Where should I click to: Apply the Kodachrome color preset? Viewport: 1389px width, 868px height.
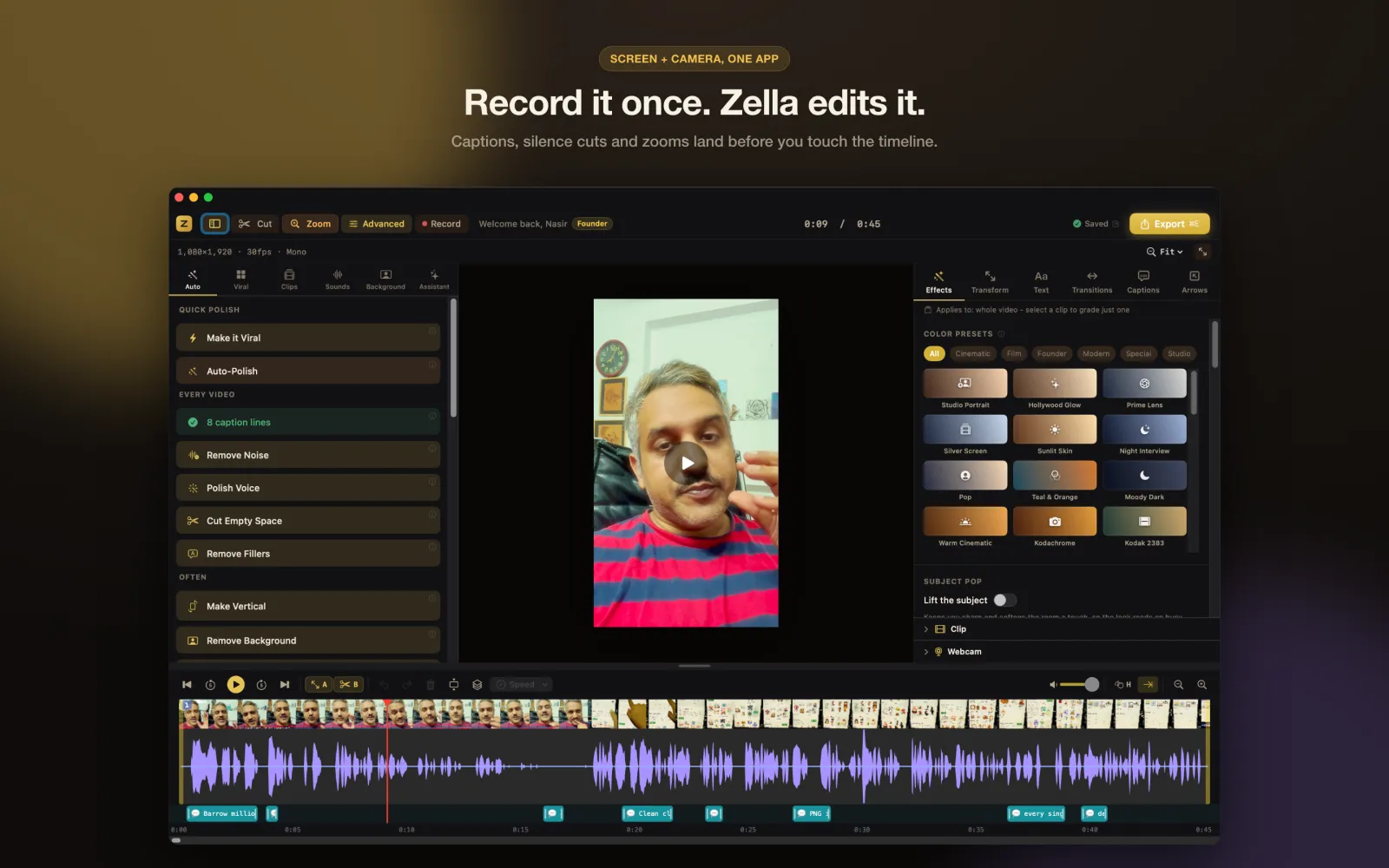[x=1055, y=527]
